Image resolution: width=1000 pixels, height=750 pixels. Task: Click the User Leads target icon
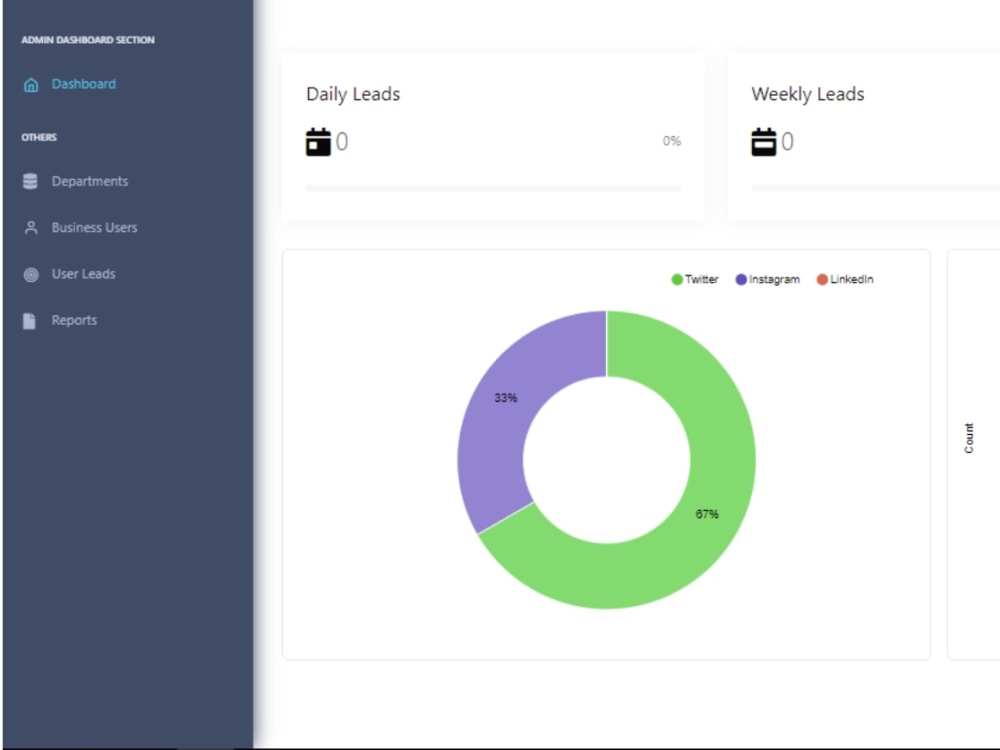pyautogui.click(x=31, y=275)
